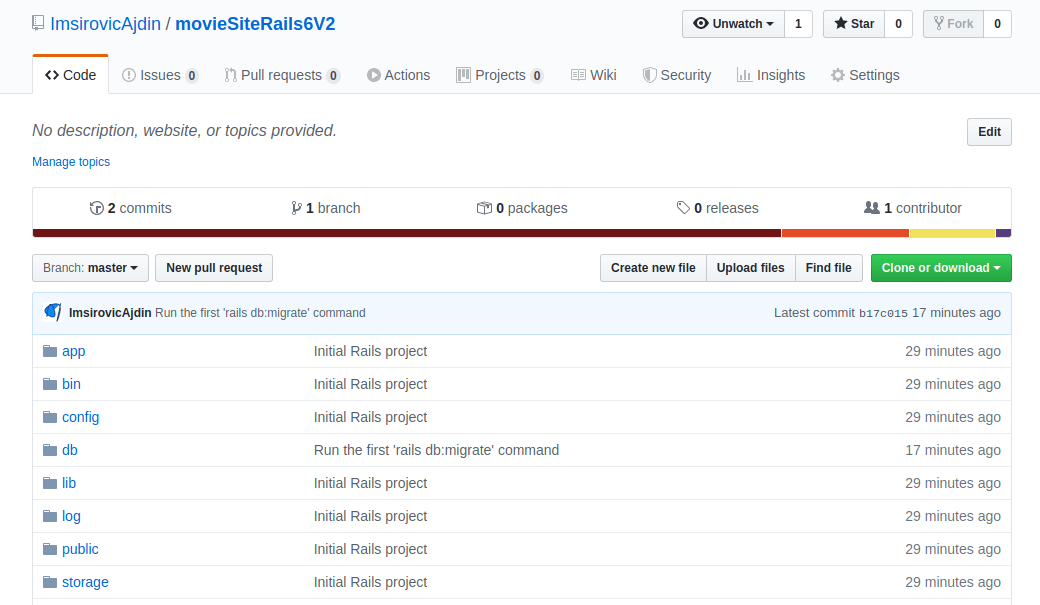1040x605 pixels.
Task: Open the latest commit hash b17c015
Action: click(883, 313)
